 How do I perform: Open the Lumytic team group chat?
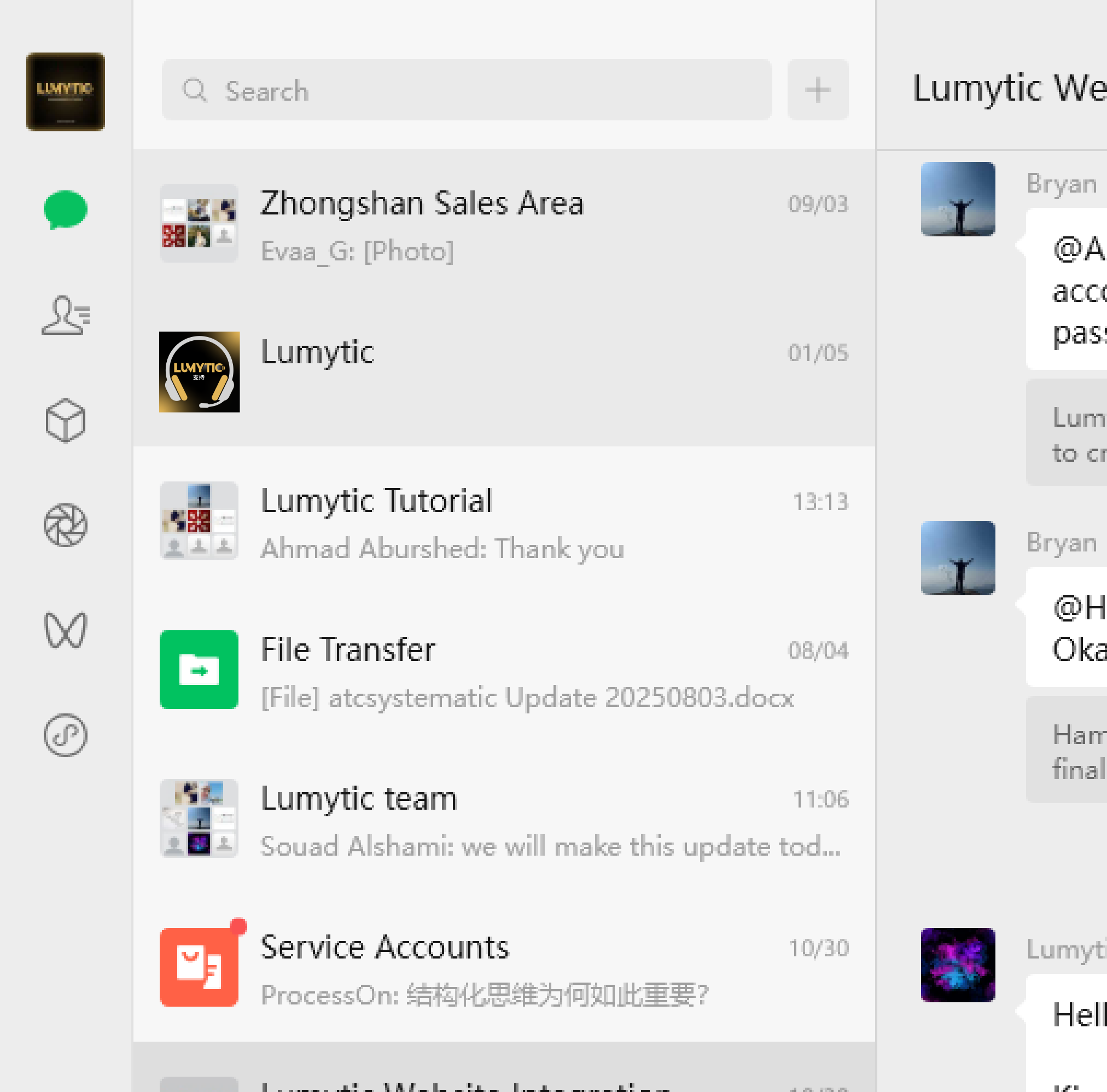pos(504,818)
